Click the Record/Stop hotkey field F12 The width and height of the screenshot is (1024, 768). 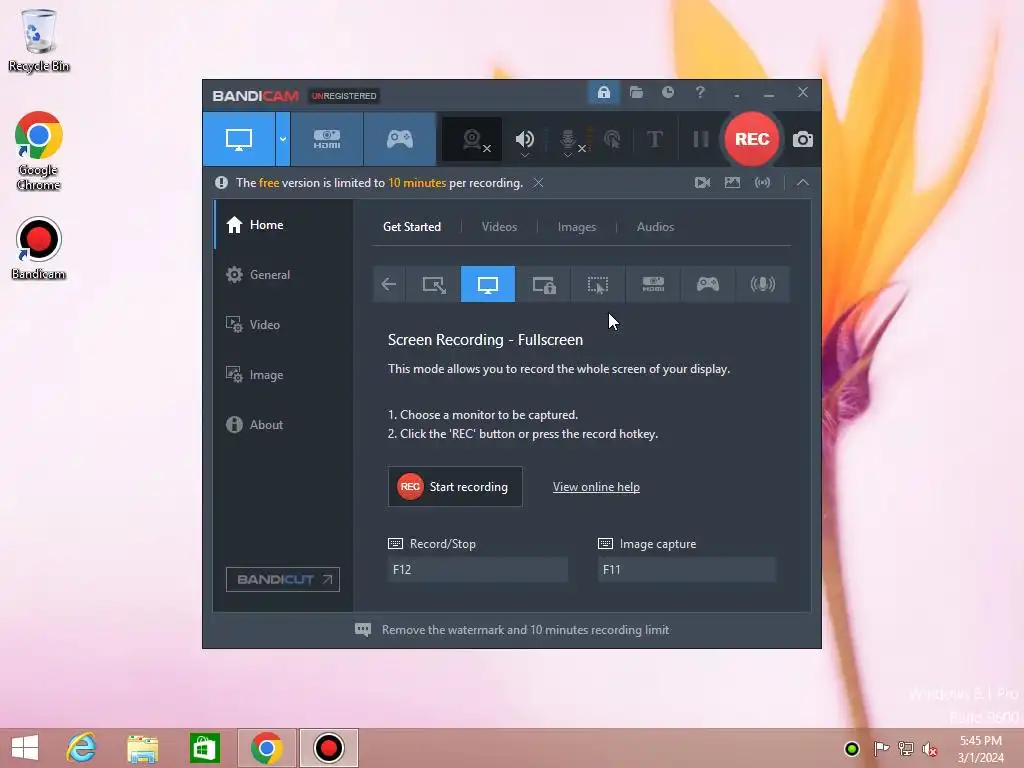click(477, 569)
